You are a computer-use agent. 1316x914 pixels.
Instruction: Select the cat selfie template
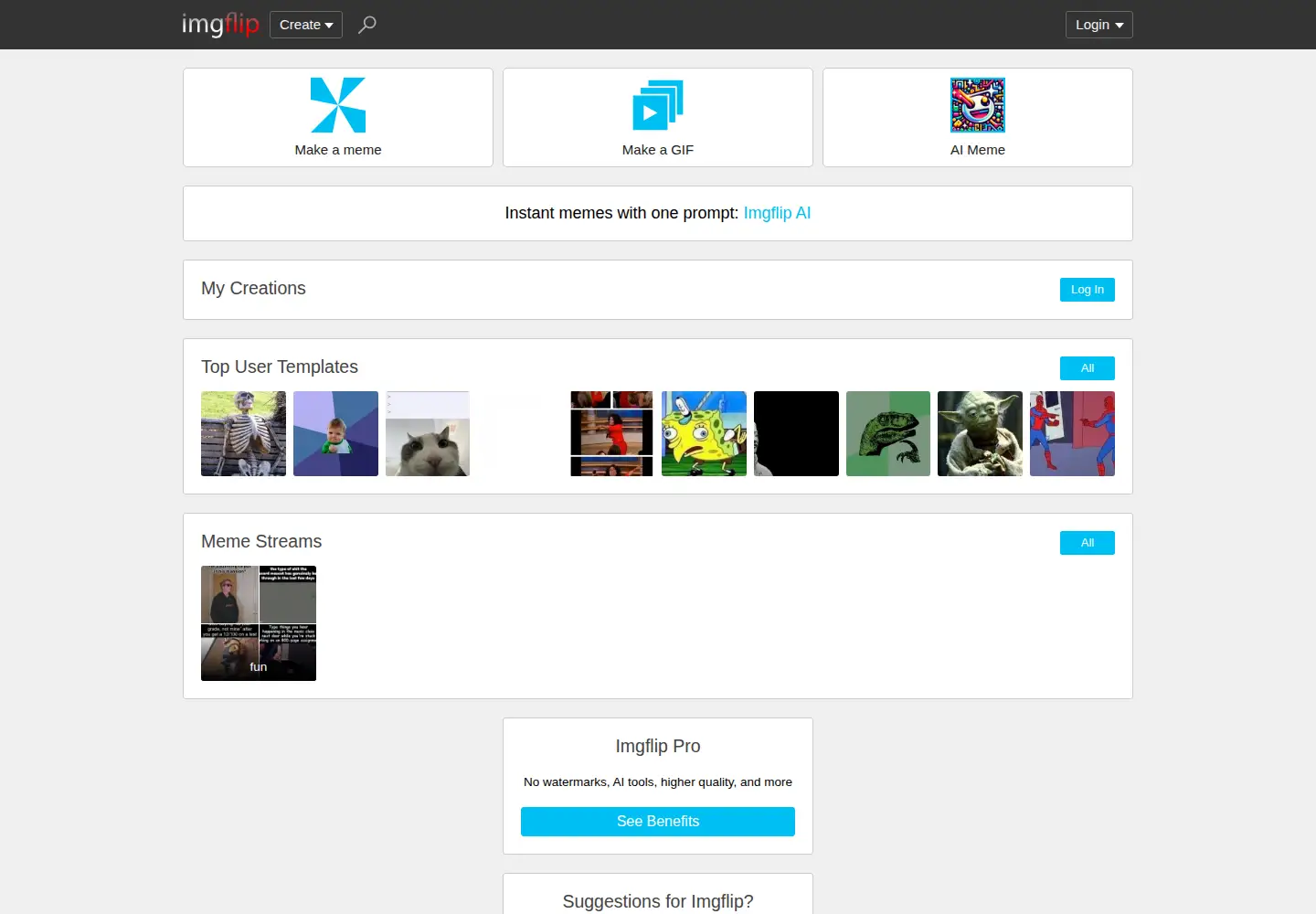428,433
